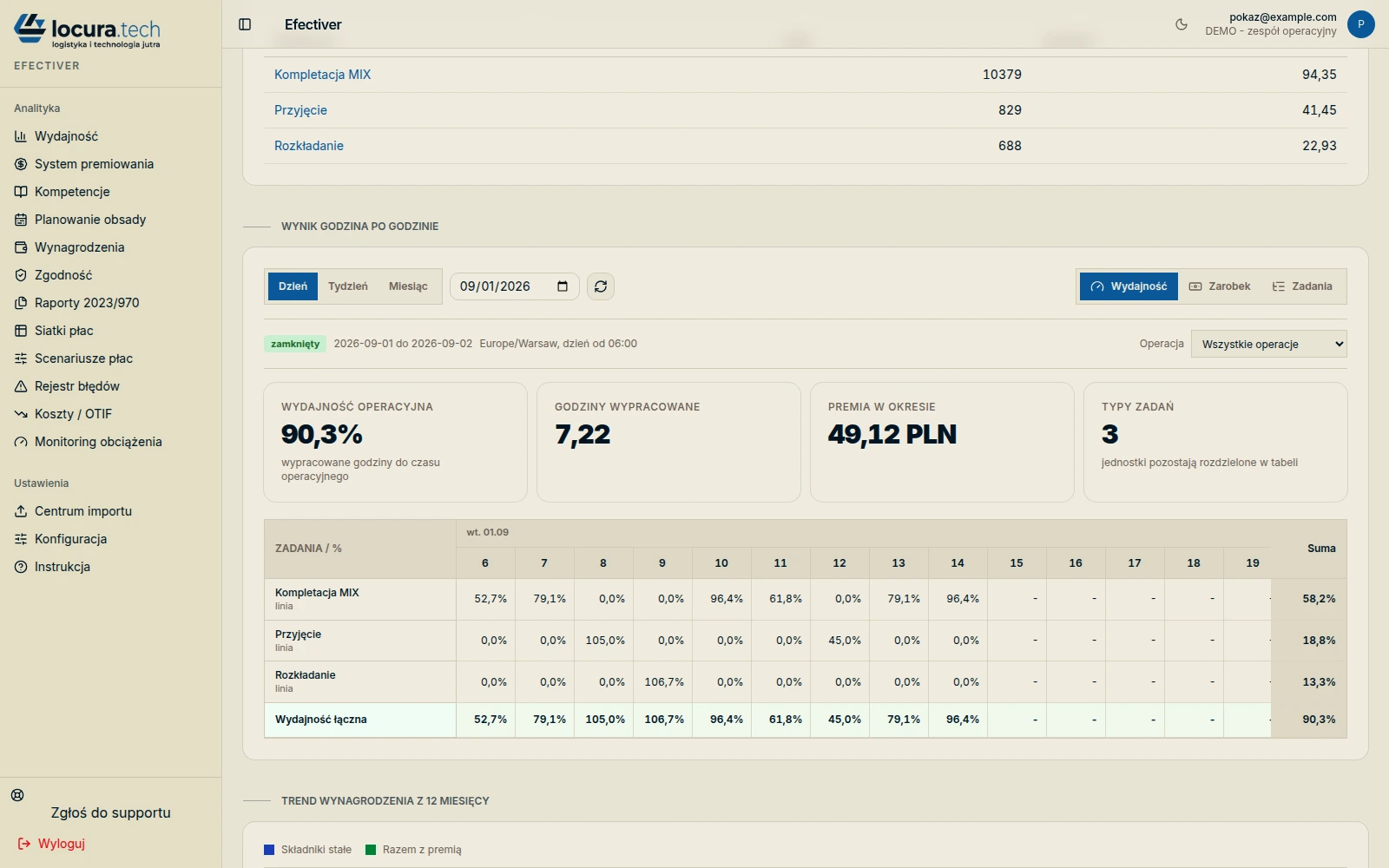Click the Siatki płac table icon
Viewport: 1389px width, 868px height.
[21, 331]
